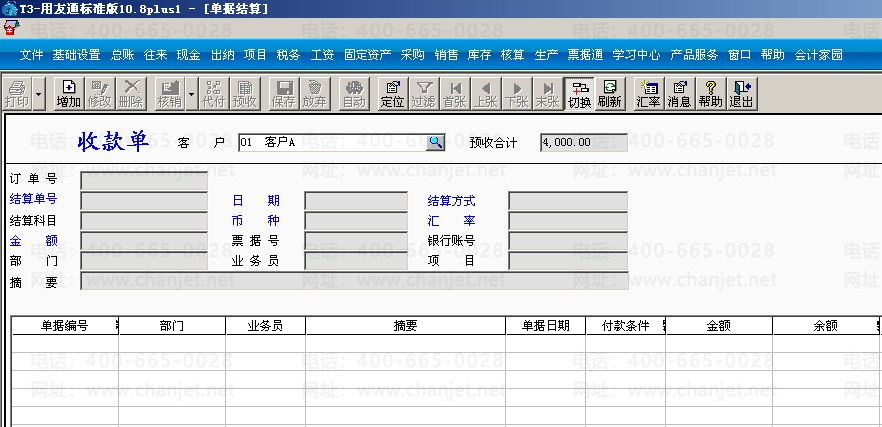The width and height of the screenshot is (882, 427).
Task: Click the 结算方式 input field
Action: click(568, 200)
